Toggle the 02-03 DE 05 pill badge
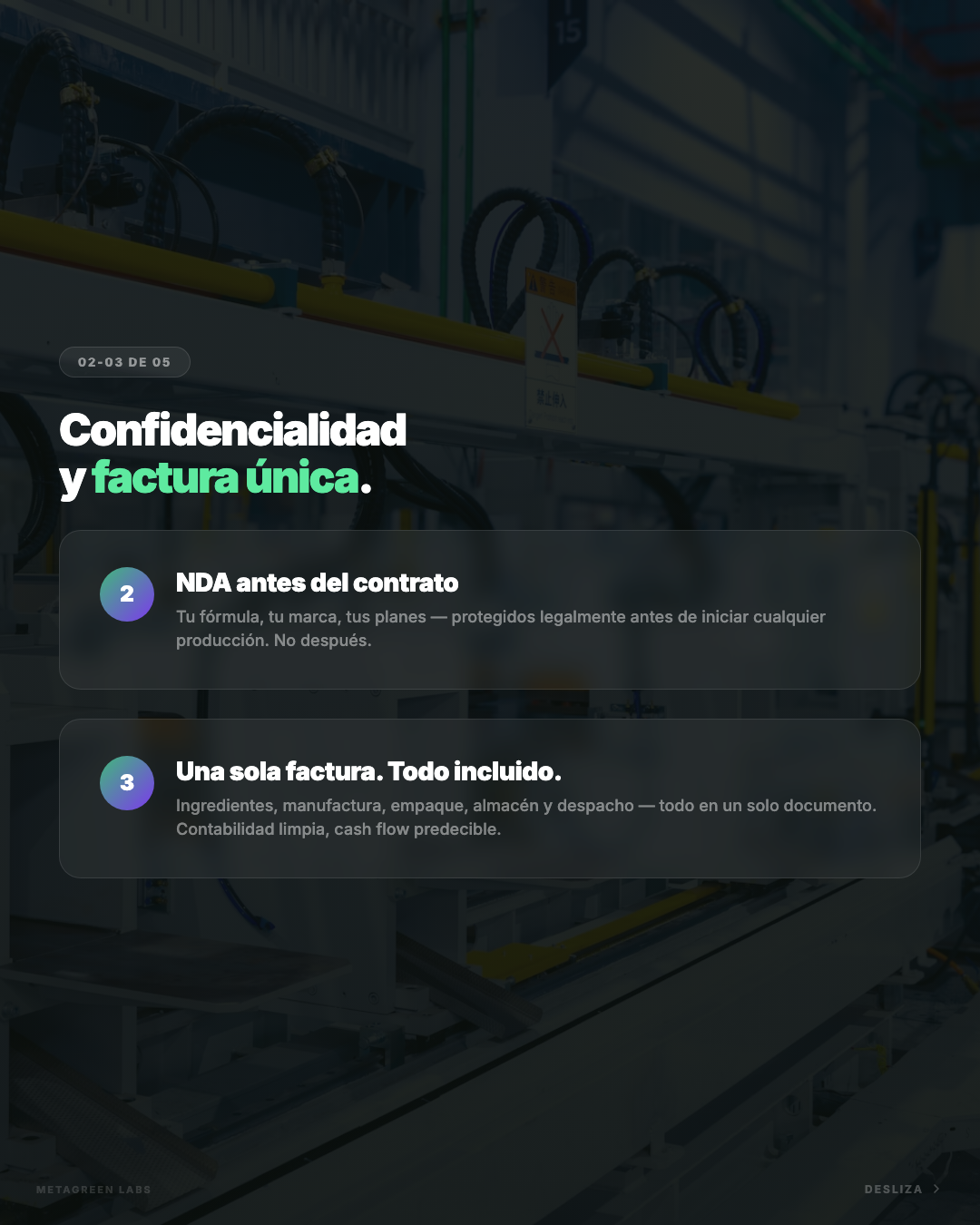 (124, 361)
